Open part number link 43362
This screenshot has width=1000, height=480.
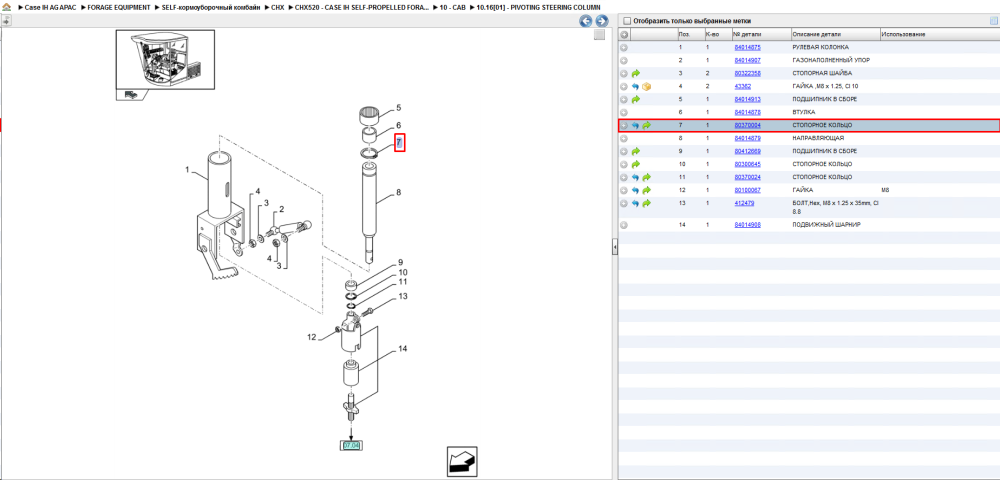(743, 87)
